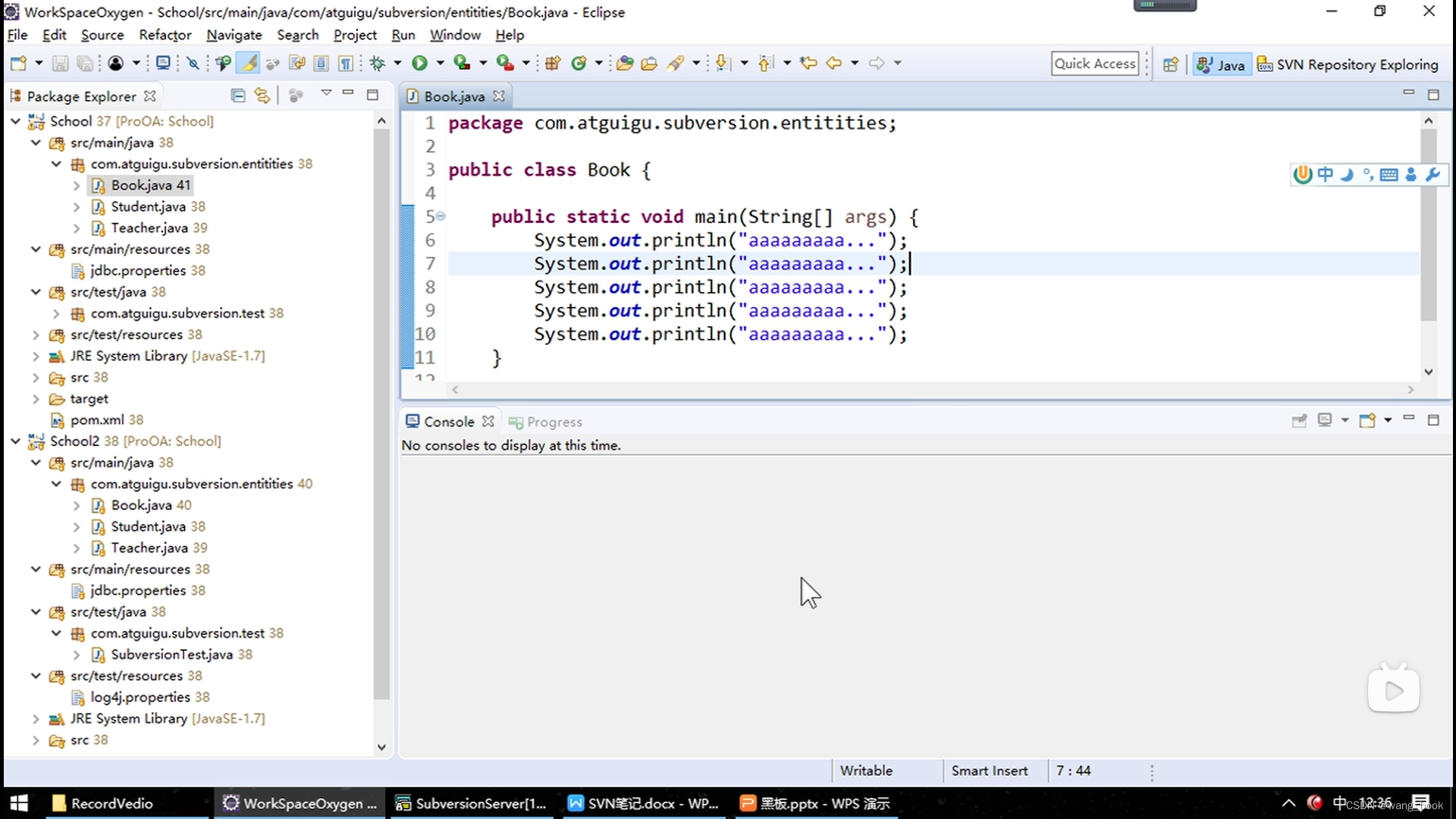The width and height of the screenshot is (1456, 819).
Task: Expand the target folder node
Action: tap(36, 398)
